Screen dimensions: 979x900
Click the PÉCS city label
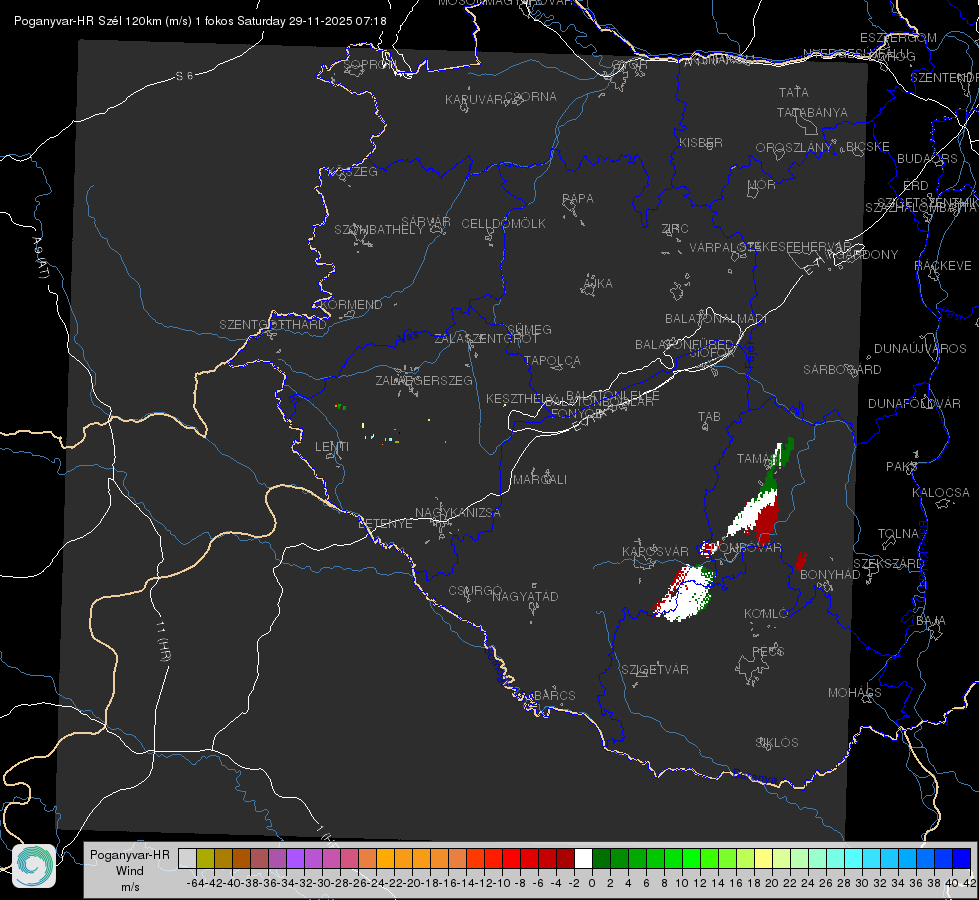[x=768, y=651]
